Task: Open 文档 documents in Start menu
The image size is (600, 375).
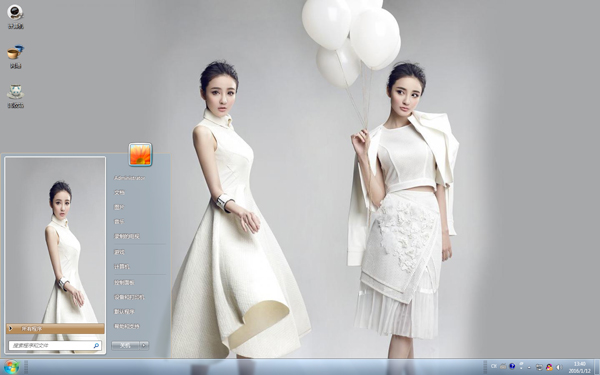Action: tap(119, 192)
